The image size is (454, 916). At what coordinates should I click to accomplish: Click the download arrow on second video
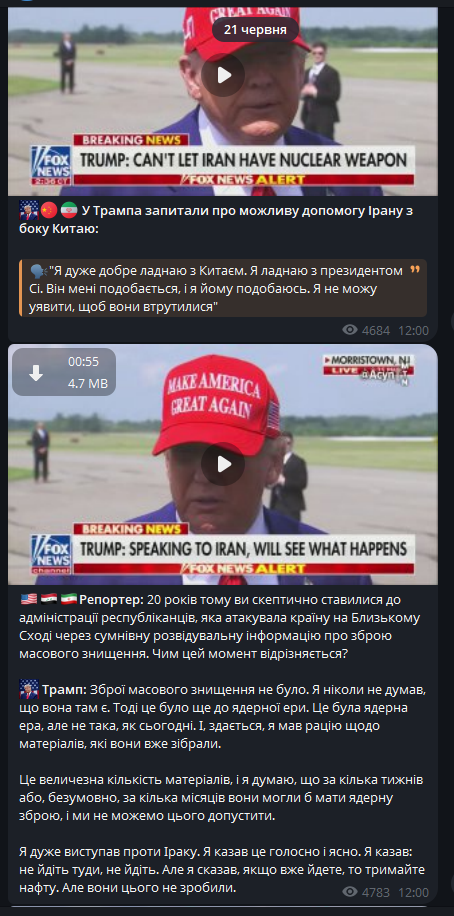36,373
